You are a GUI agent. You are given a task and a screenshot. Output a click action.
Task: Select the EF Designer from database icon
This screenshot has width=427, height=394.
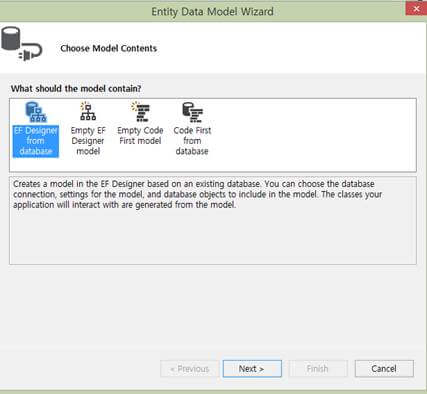(36, 130)
